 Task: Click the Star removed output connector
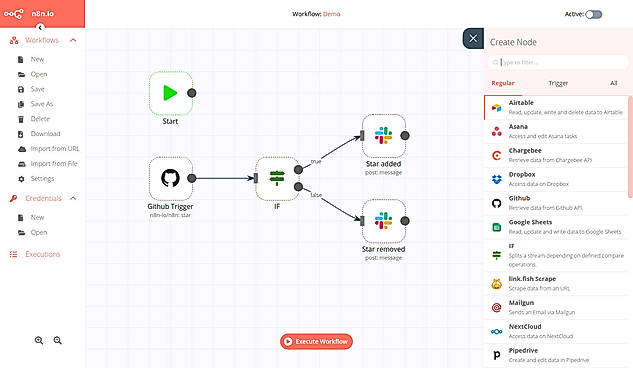(x=405, y=221)
